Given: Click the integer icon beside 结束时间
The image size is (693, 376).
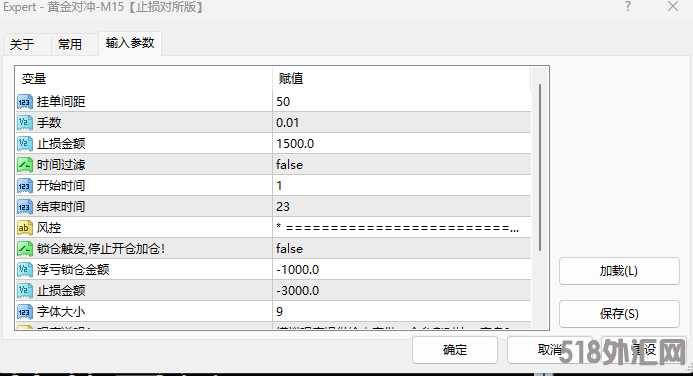Looking at the screenshot, I should [x=25, y=207].
